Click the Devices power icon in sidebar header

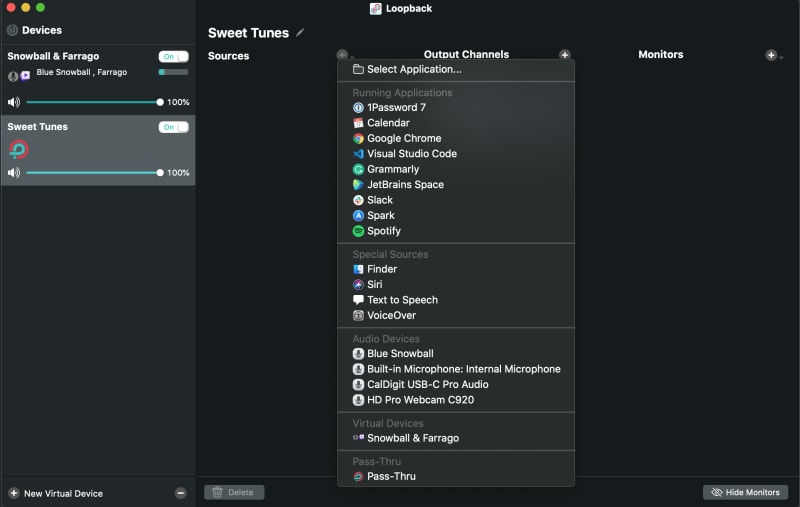click(12, 30)
